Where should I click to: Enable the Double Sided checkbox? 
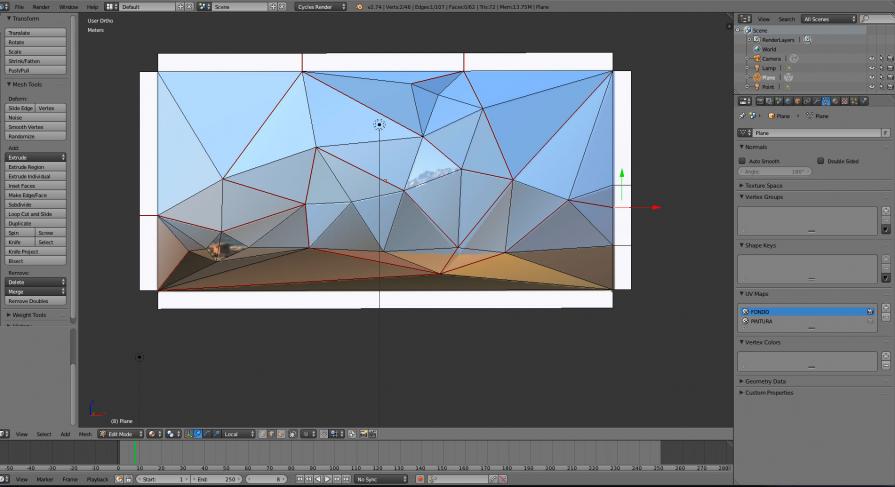point(820,160)
